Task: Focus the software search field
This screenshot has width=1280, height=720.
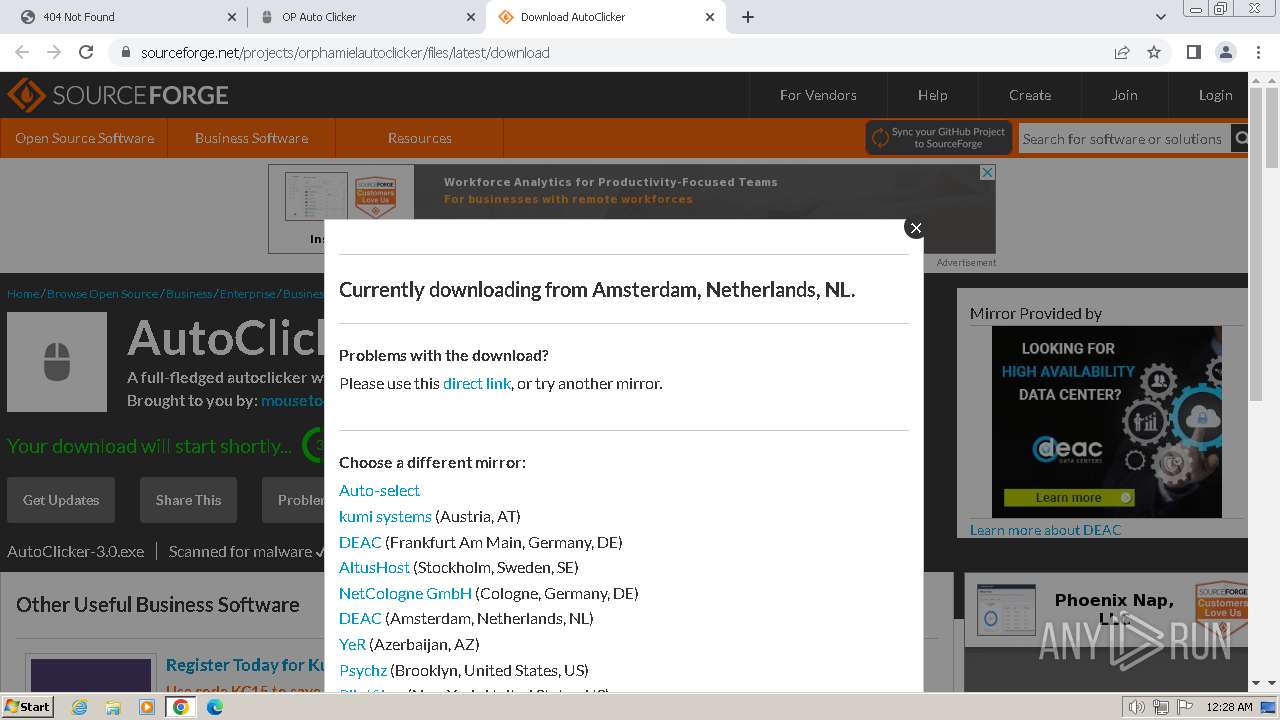Action: [1123, 139]
